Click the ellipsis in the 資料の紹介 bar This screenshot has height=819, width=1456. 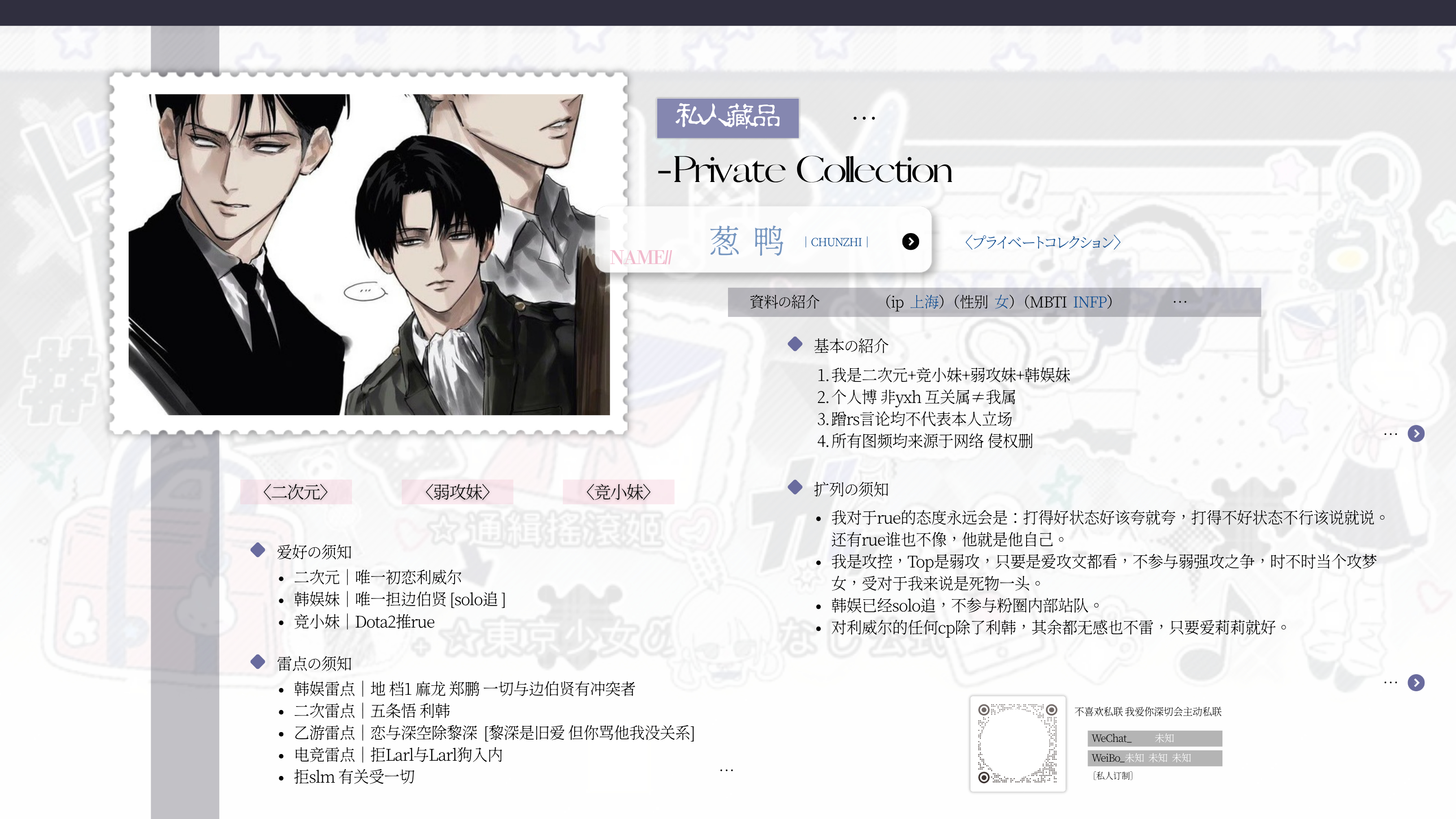click(x=1179, y=302)
